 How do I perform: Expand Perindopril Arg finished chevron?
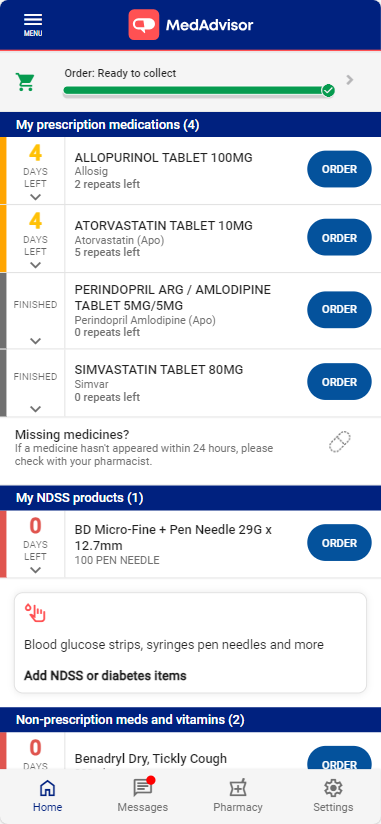pyautogui.click(x=35, y=341)
